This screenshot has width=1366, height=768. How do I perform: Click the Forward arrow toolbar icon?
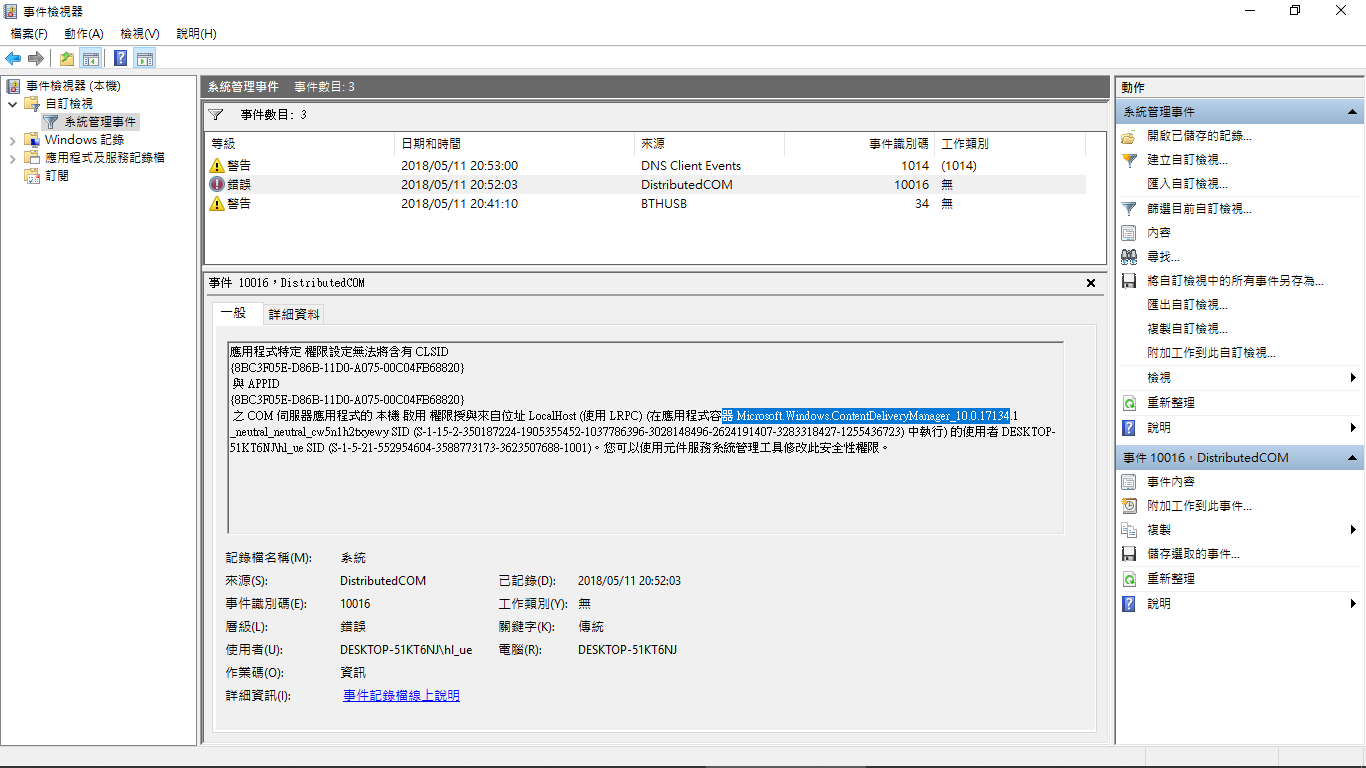point(35,58)
